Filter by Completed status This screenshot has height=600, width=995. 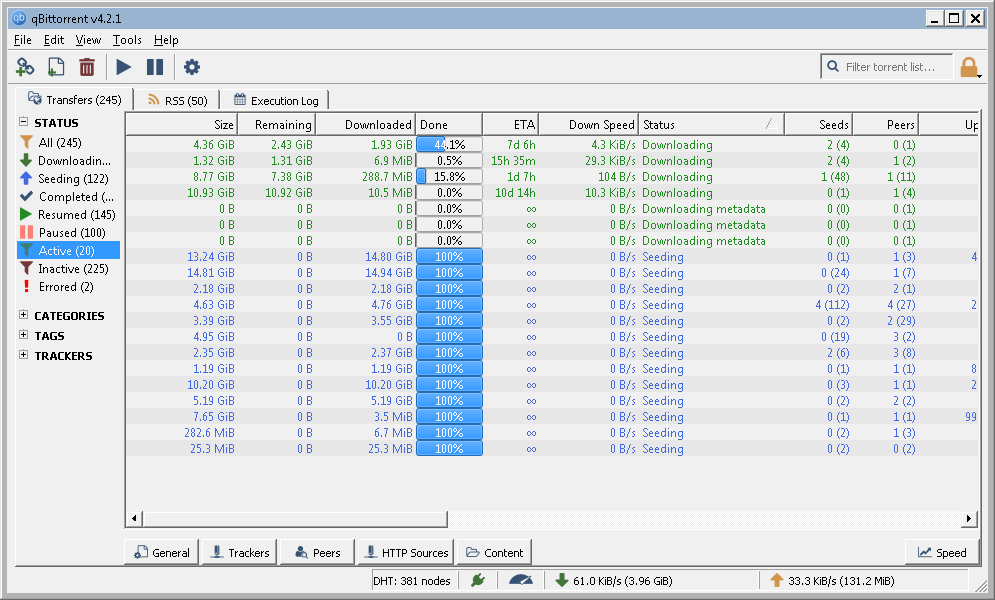69,197
